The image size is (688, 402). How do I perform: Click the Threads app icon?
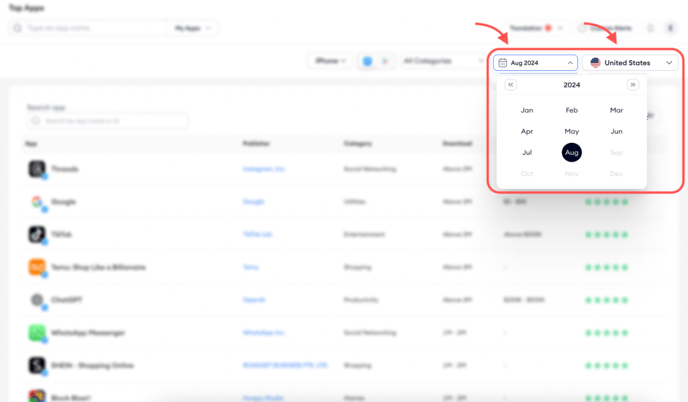click(x=37, y=169)
